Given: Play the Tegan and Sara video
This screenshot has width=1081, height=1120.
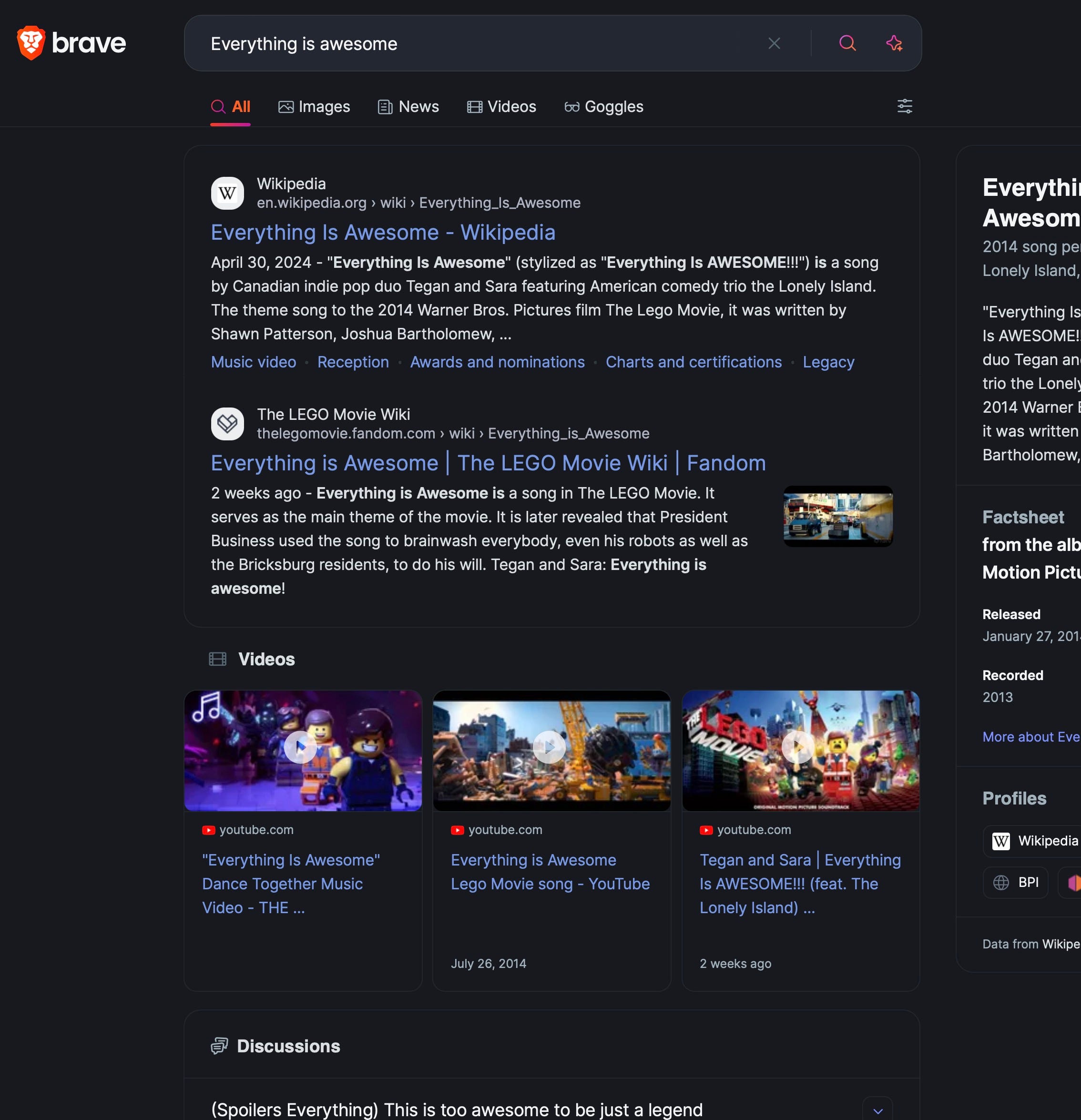Looking at the screenshot, I should 797,747.
